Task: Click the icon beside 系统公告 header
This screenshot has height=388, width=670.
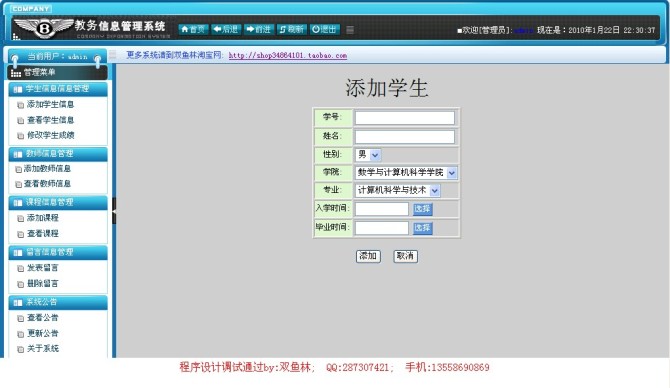Action: [x=18, y=303]
